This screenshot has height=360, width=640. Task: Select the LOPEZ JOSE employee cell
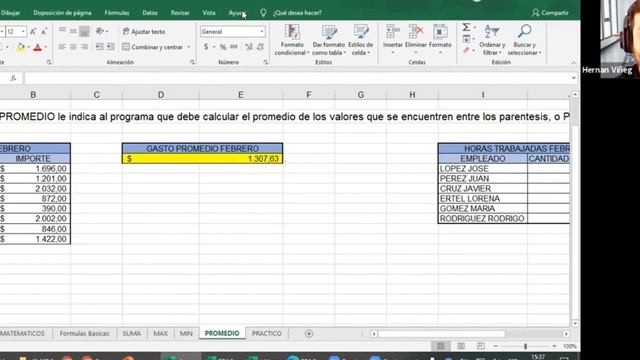coord(483,169)
